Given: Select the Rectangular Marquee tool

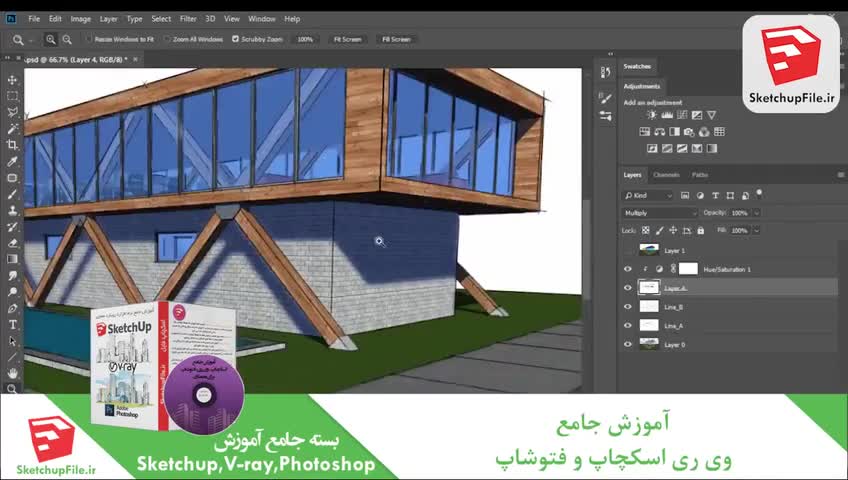Looking at the screenshot, I should (x=12, y=96).
